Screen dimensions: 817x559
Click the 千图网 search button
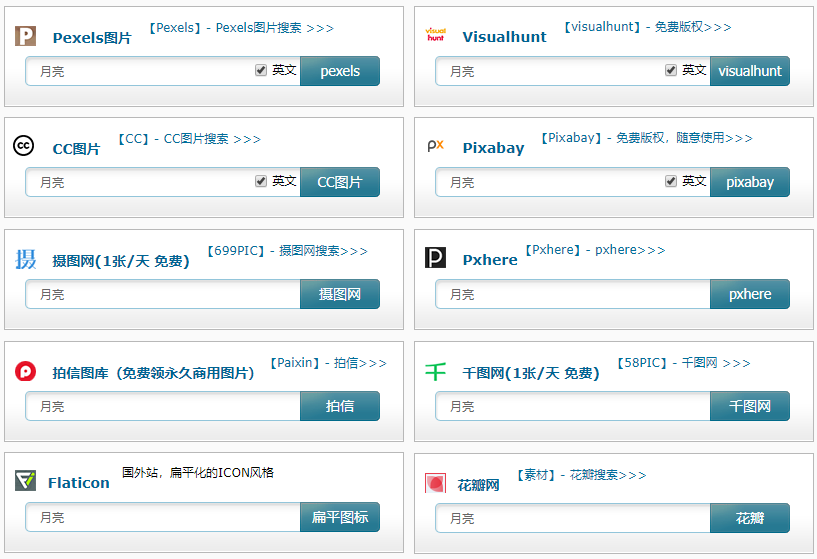(x=750, y=406)
